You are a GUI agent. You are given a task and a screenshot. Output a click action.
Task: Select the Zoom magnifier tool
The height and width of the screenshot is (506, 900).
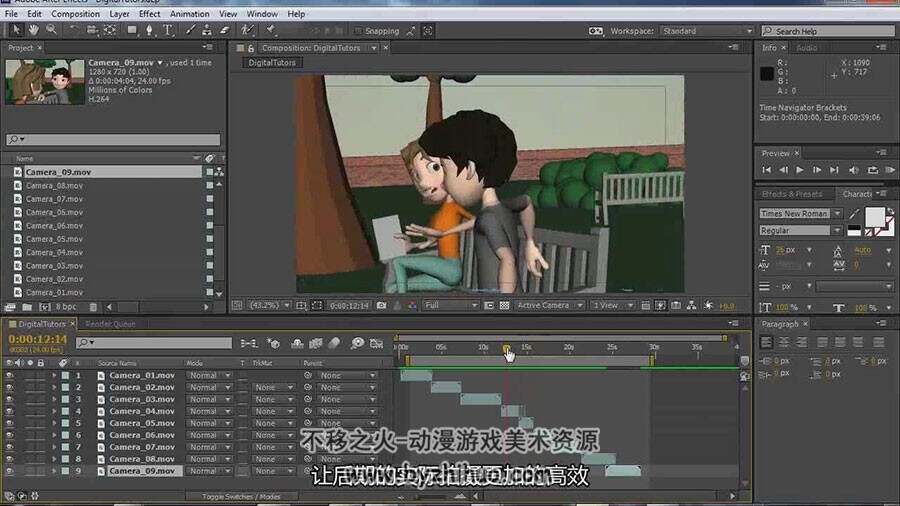[52, 30]
